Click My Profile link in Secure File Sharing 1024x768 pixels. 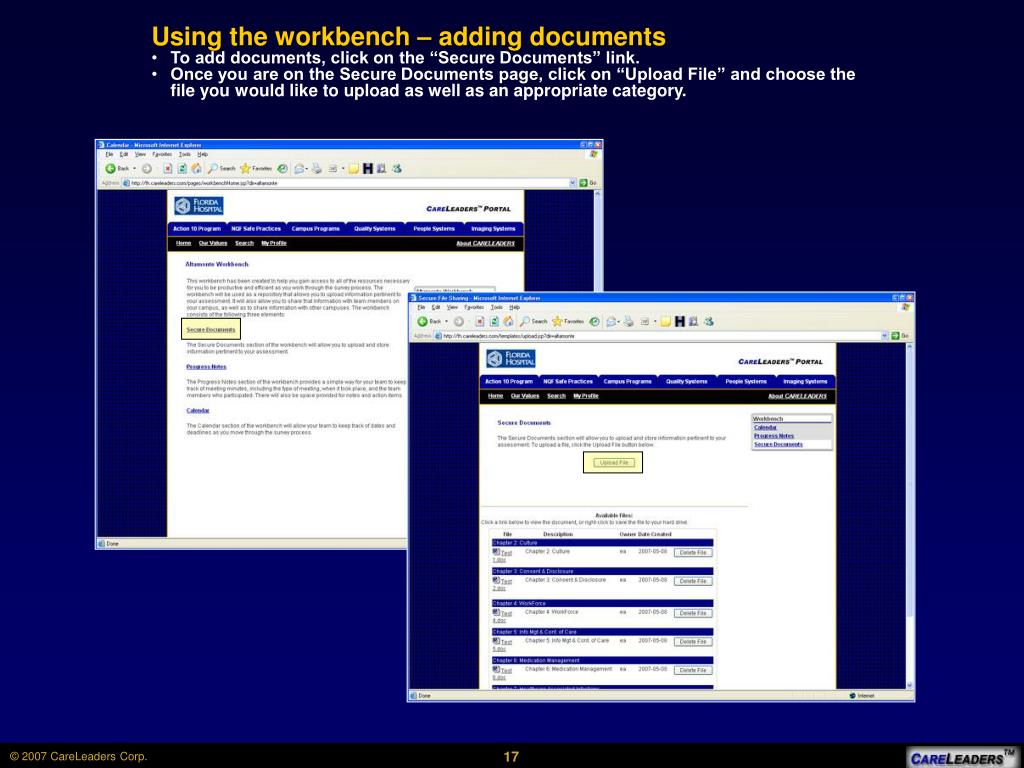click(586, 396)
